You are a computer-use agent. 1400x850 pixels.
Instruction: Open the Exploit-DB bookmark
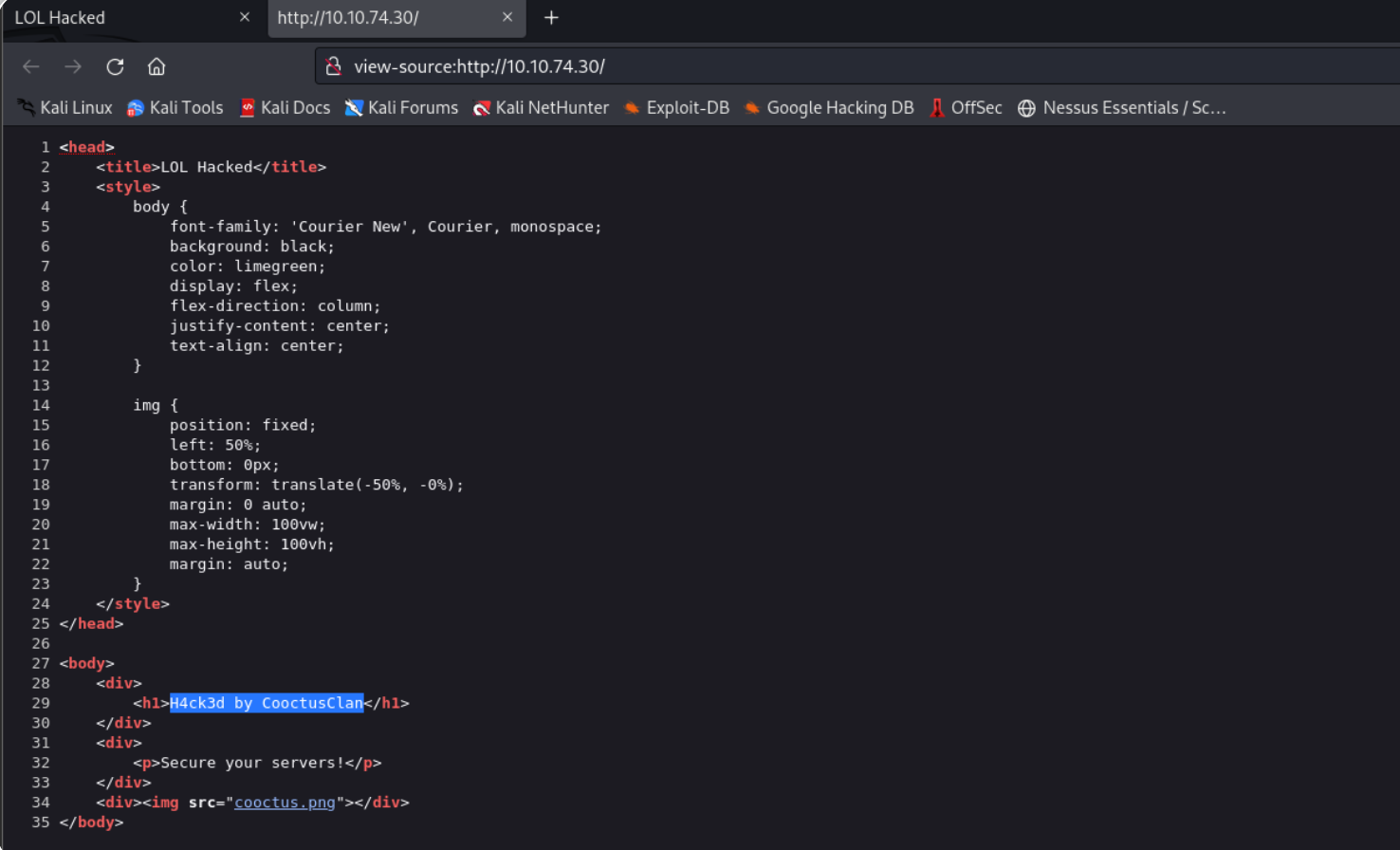coord(676,108)
